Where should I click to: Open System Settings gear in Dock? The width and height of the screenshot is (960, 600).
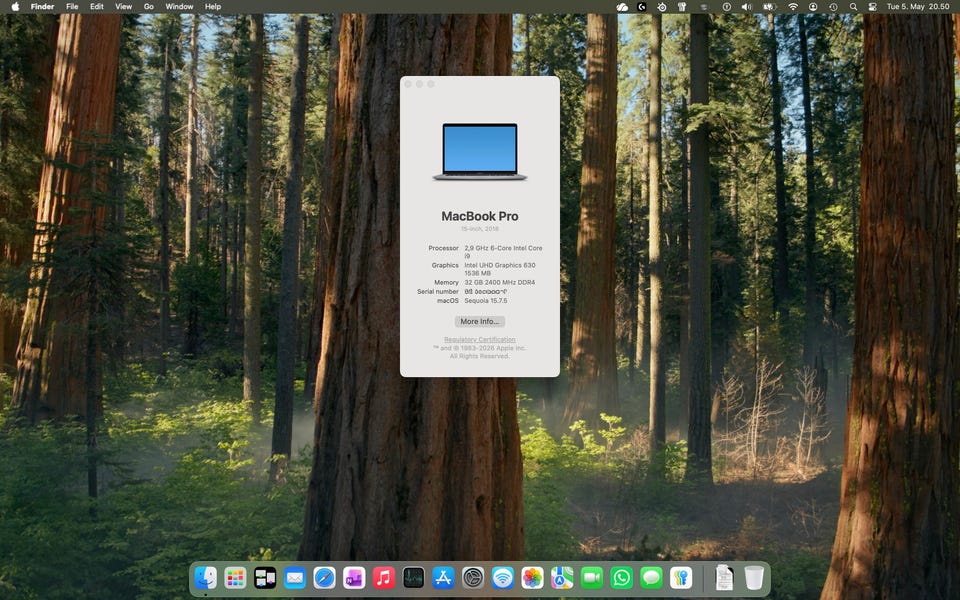[473, 577]
